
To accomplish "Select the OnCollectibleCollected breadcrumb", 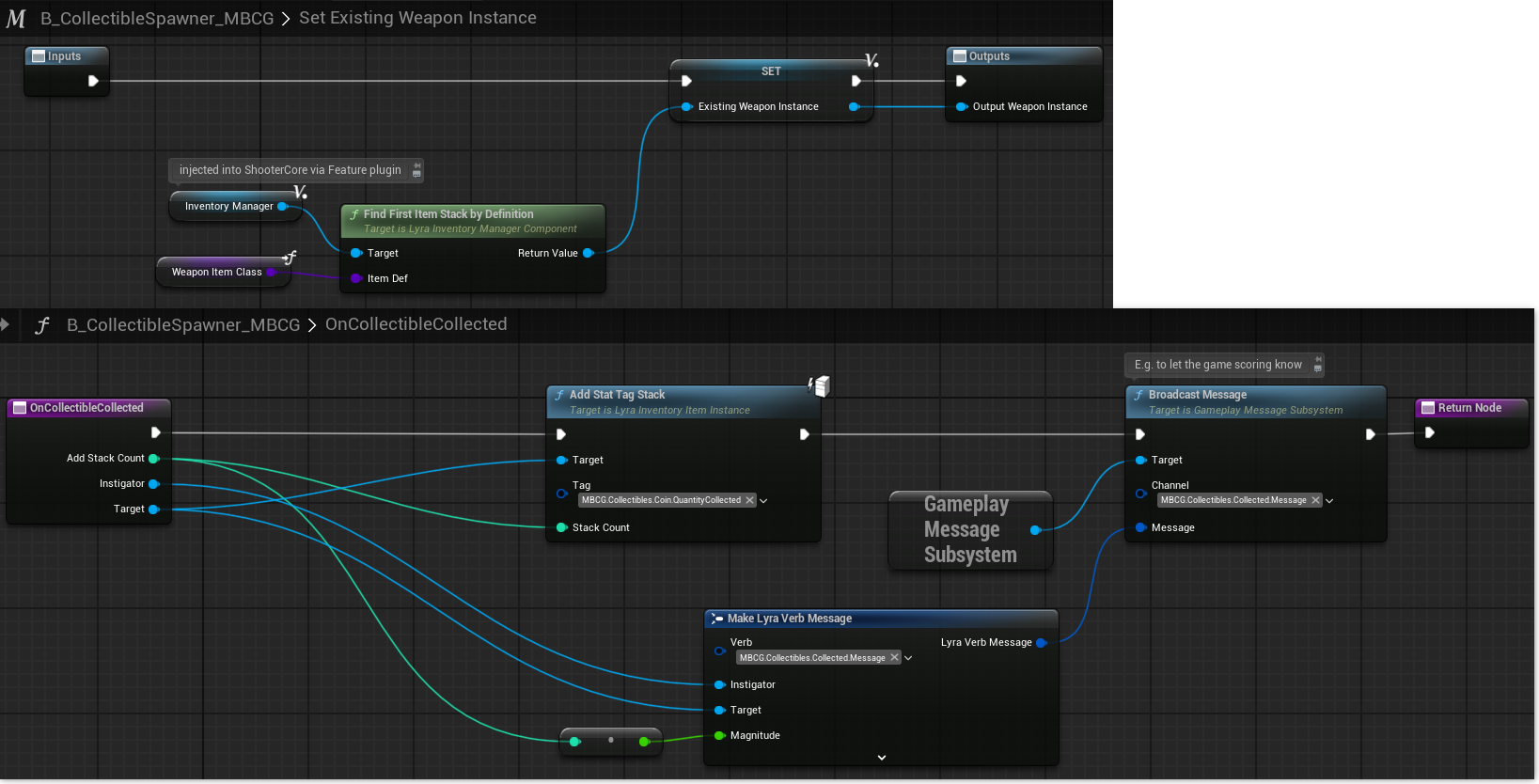I will click(416, 324).
